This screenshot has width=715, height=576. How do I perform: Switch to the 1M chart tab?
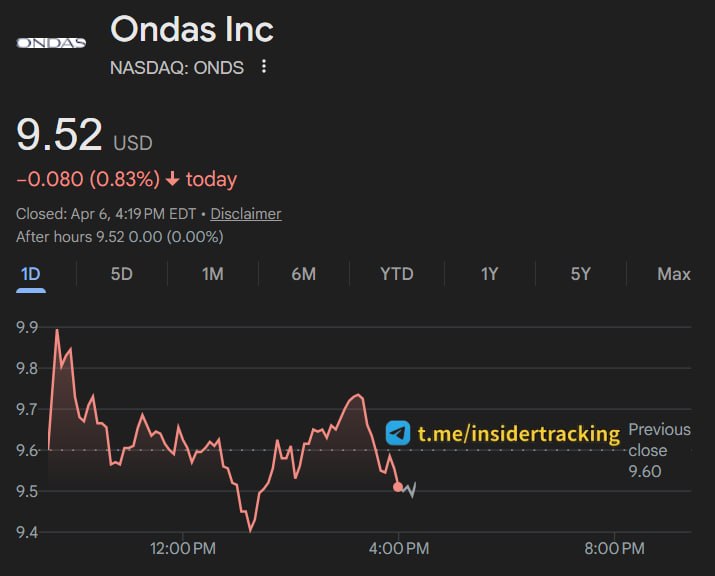click(212, 274)
